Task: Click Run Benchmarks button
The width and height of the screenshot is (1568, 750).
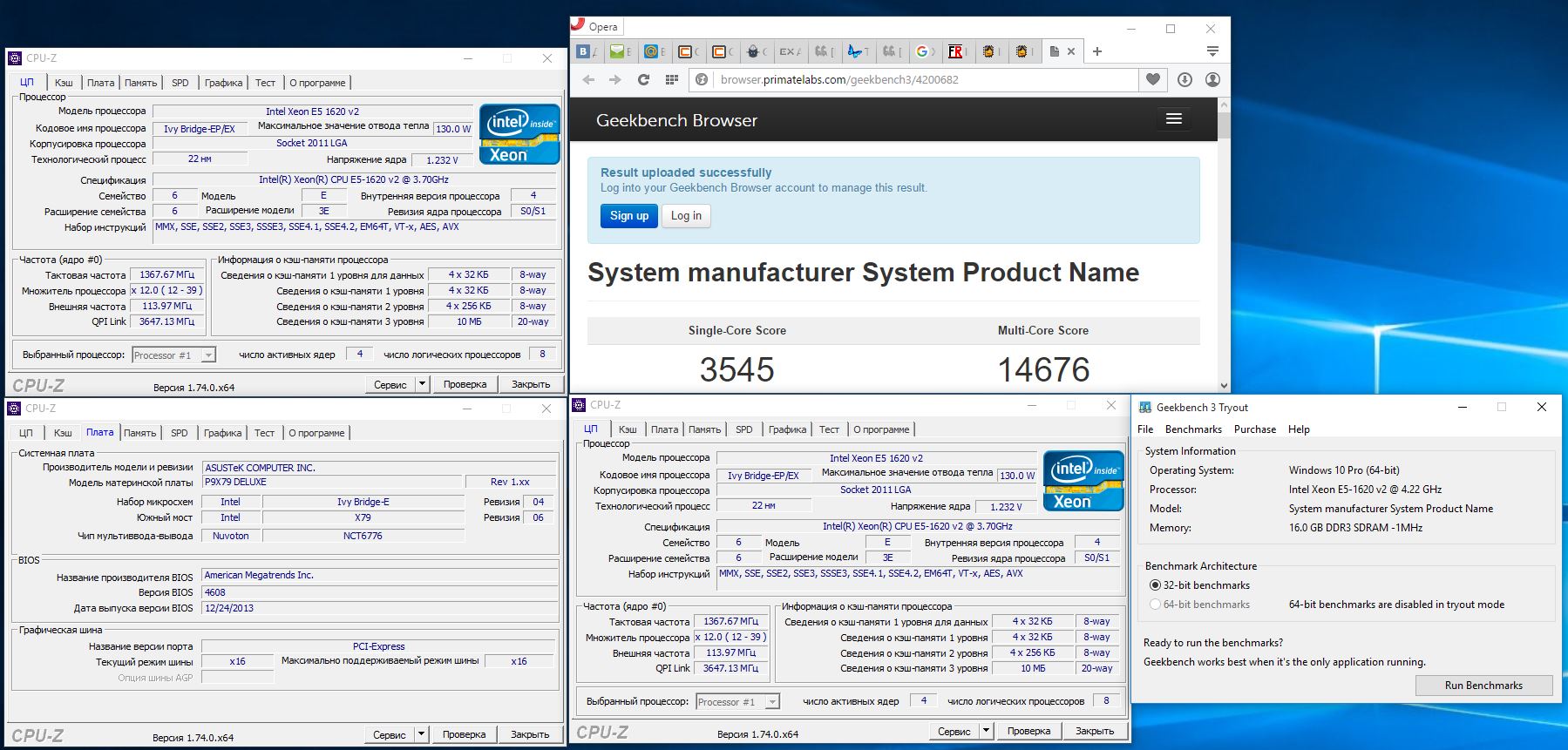Action: tap(1483, 685)
